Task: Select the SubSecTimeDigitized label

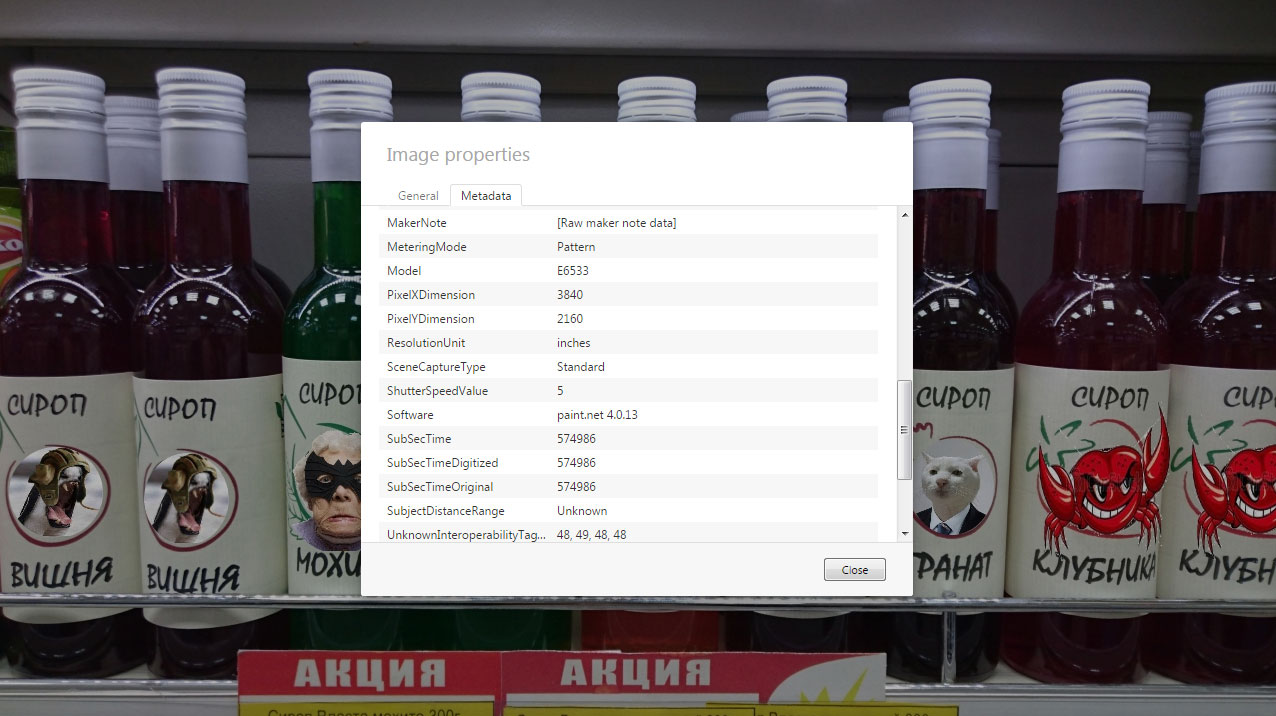Action: 442,463
